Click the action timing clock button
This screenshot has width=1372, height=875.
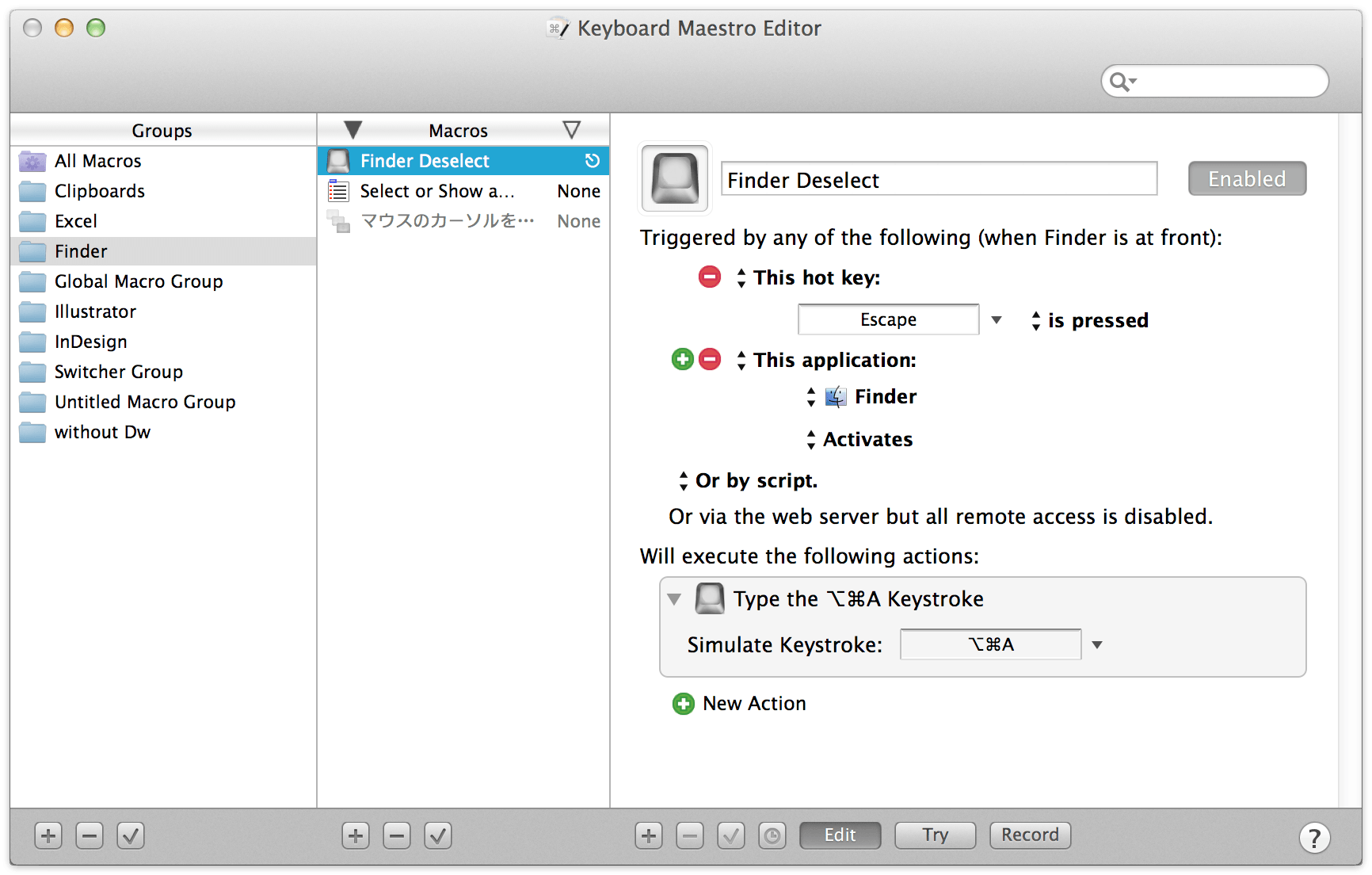[772, 835]
